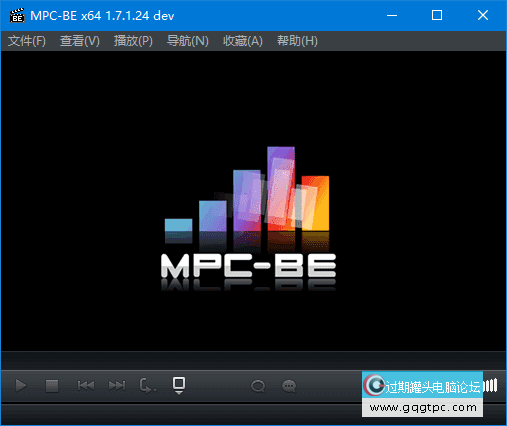The image size is (507, 426).
Task: Click the subtitle selection icon
Action: (289, 386)
